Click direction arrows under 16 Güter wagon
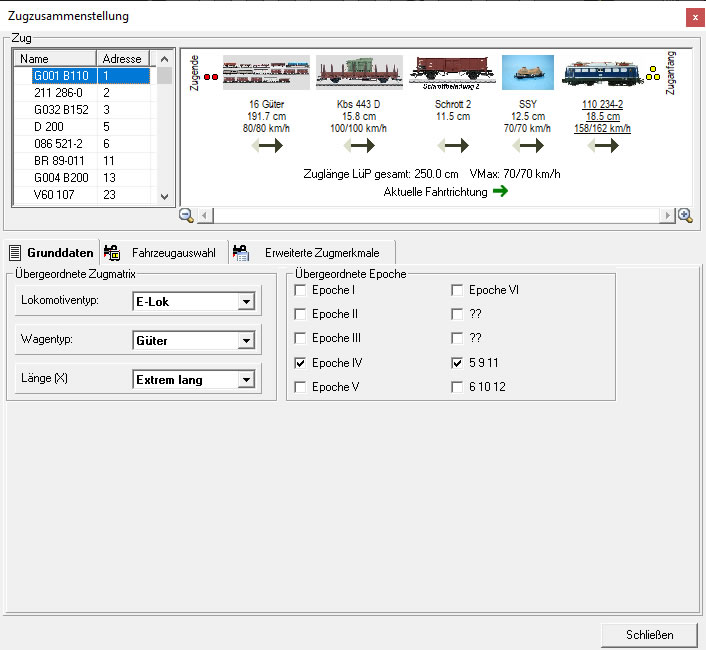This screenshot has height=650, width=706. point(266,146)
